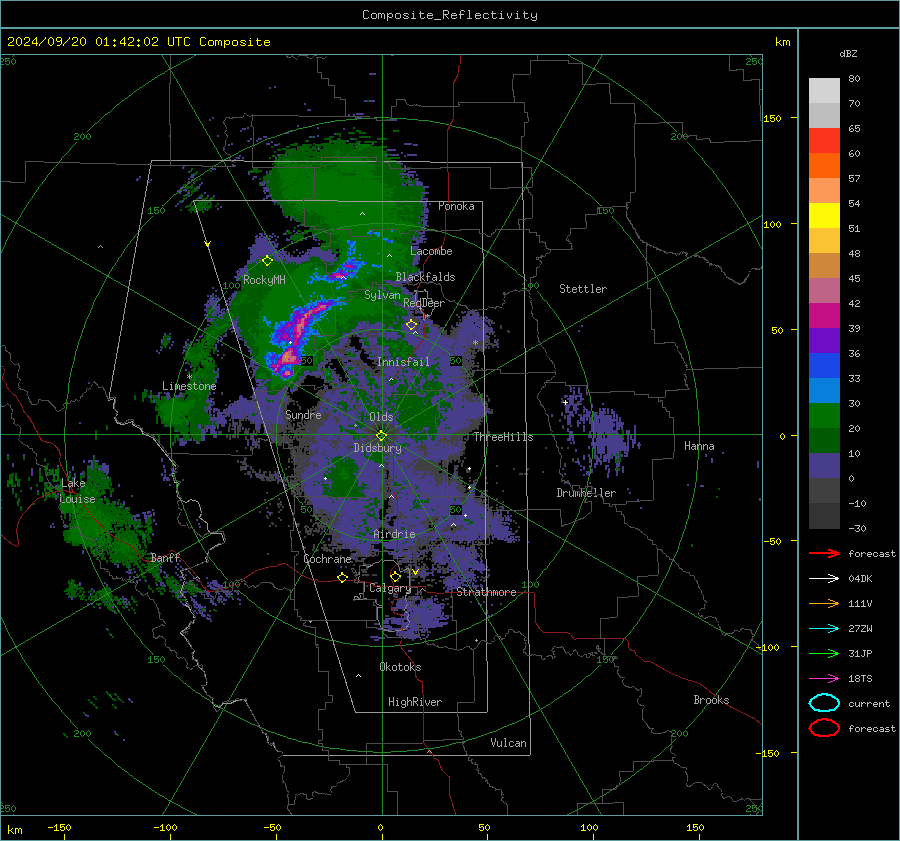The height and width of the screenshot is (841, 900).
Task: Select the yellow diamond marker above RockyMH
Action: [267, 261]
